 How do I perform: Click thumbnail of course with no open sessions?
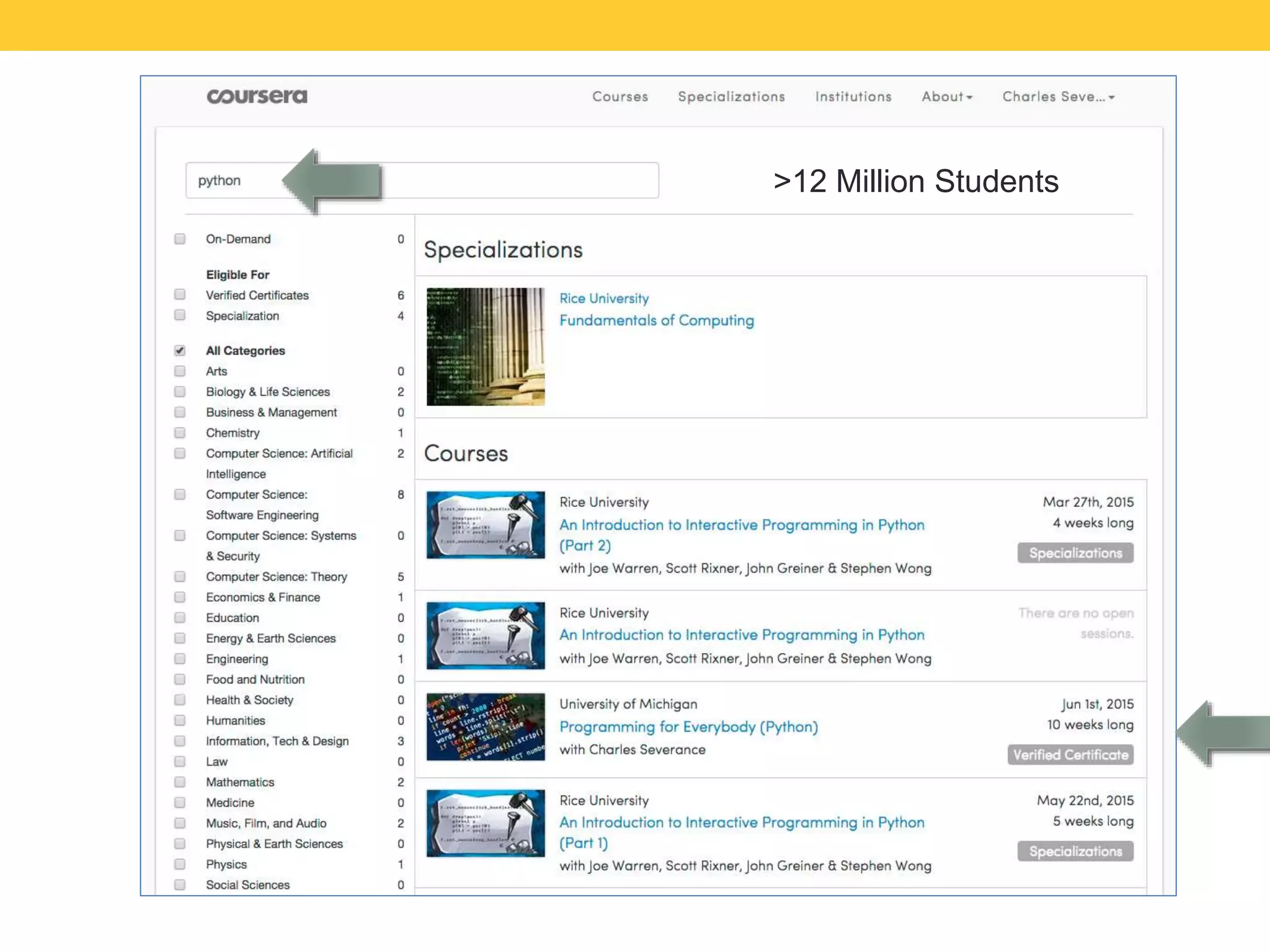click(x=486, y=636)
